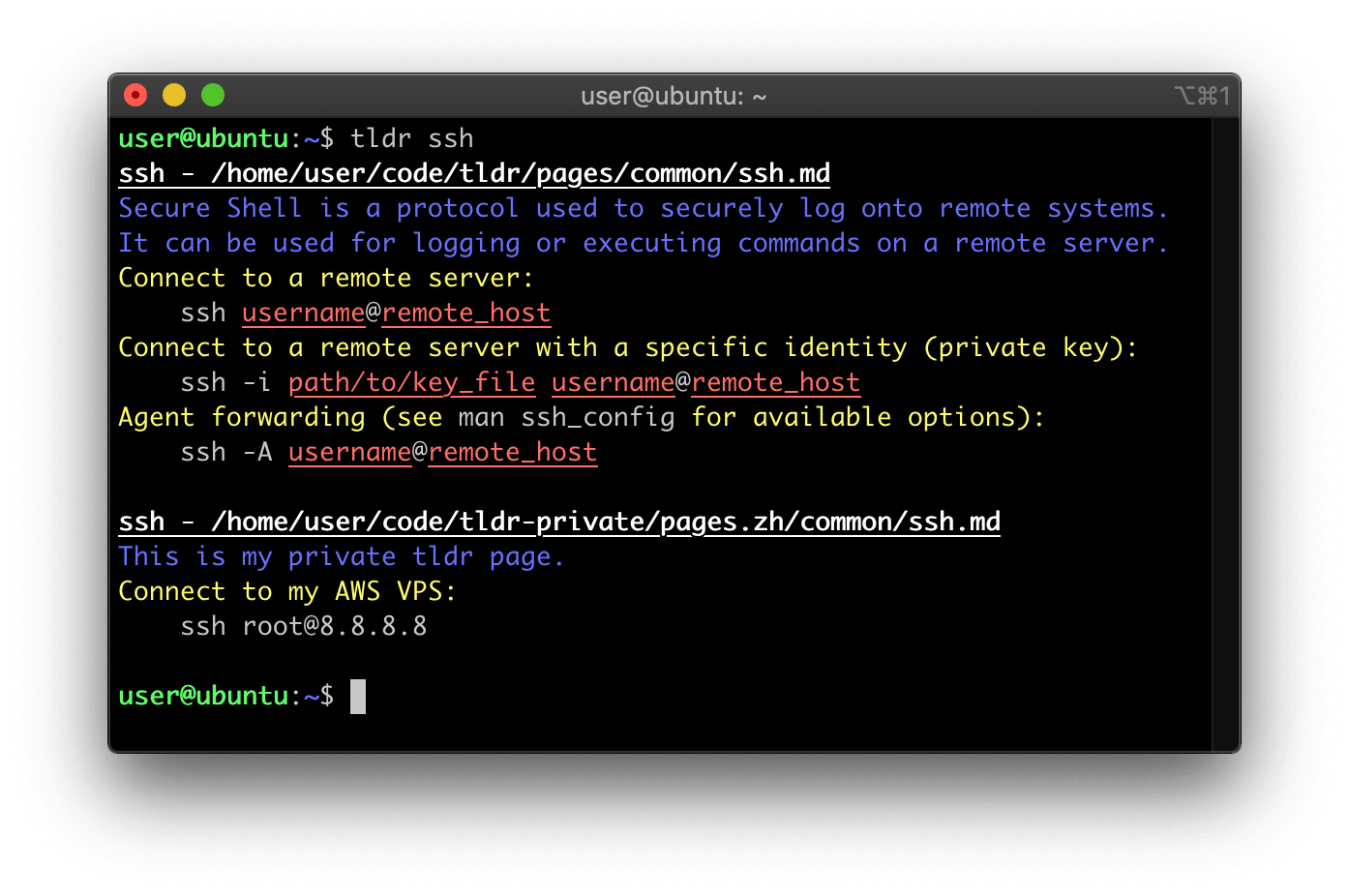This screenshot has height=896, width=1349.
Task: Click the heading path '/home/user/code/tldr/pages/common/ssh.md'
Action: point(521,173)
